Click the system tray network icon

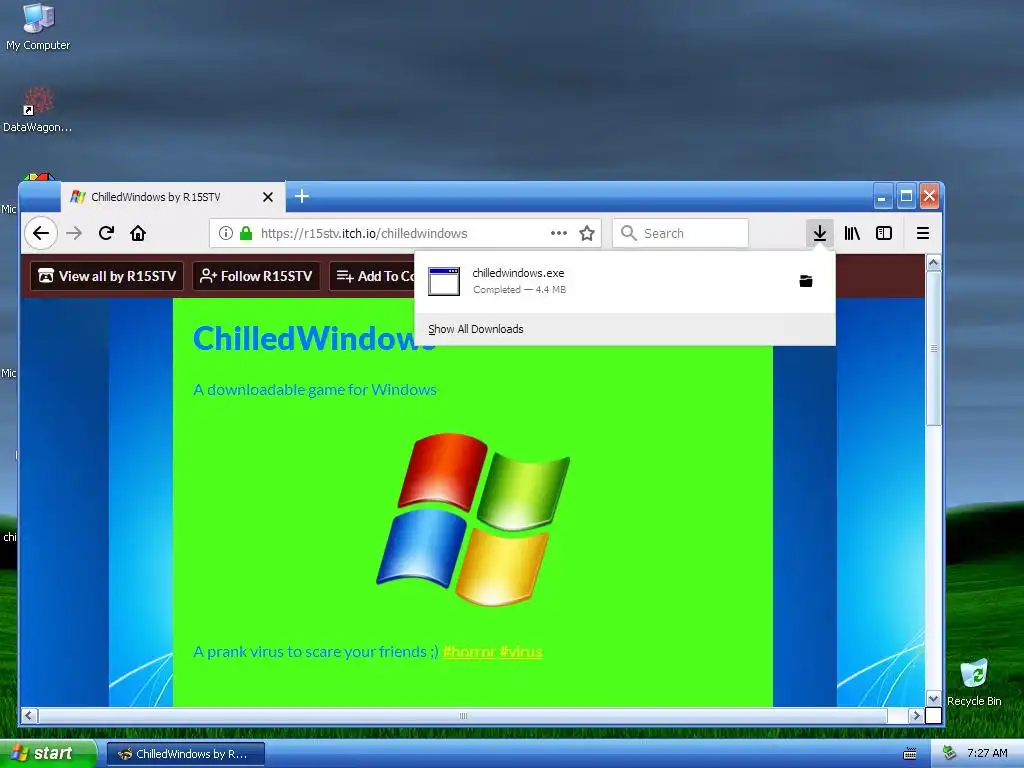(x=950, y=753)
